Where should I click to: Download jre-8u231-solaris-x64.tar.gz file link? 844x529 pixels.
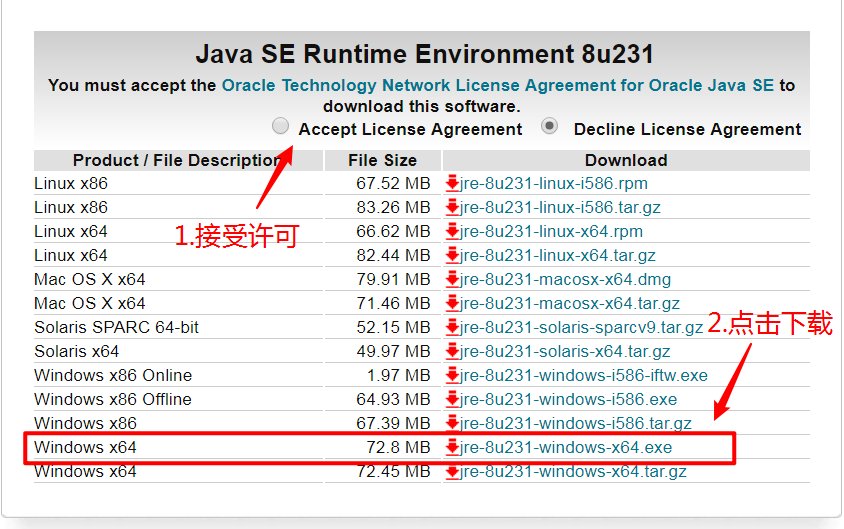[x=565, y=351]
